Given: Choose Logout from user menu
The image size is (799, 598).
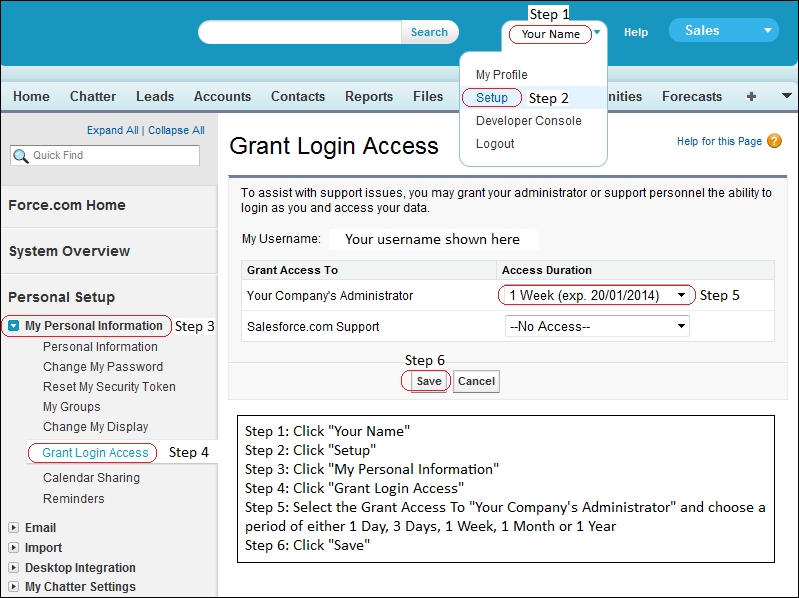Looking at the screenshot, I should click(495, 144).
